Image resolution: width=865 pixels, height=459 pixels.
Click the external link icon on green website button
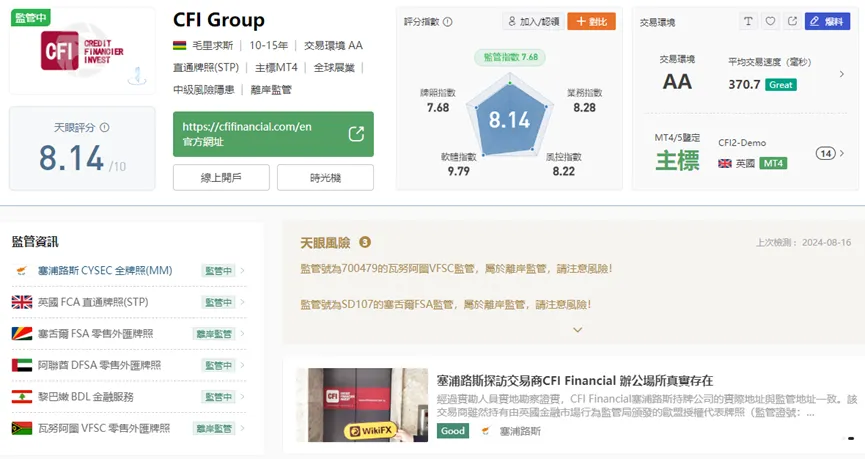[356, 134]
